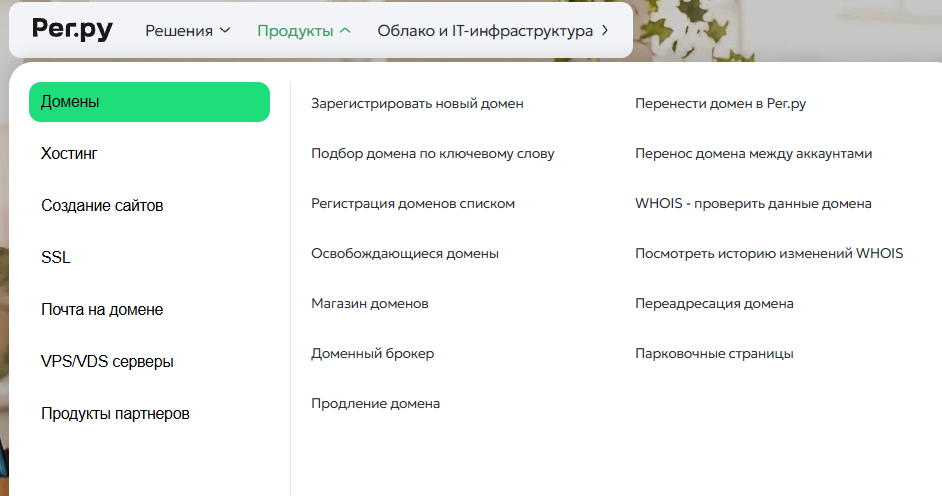This screenshot has height=496, width=942.
Task: Open Перенести домен в Рег.ру
Action: click(720, 104)
